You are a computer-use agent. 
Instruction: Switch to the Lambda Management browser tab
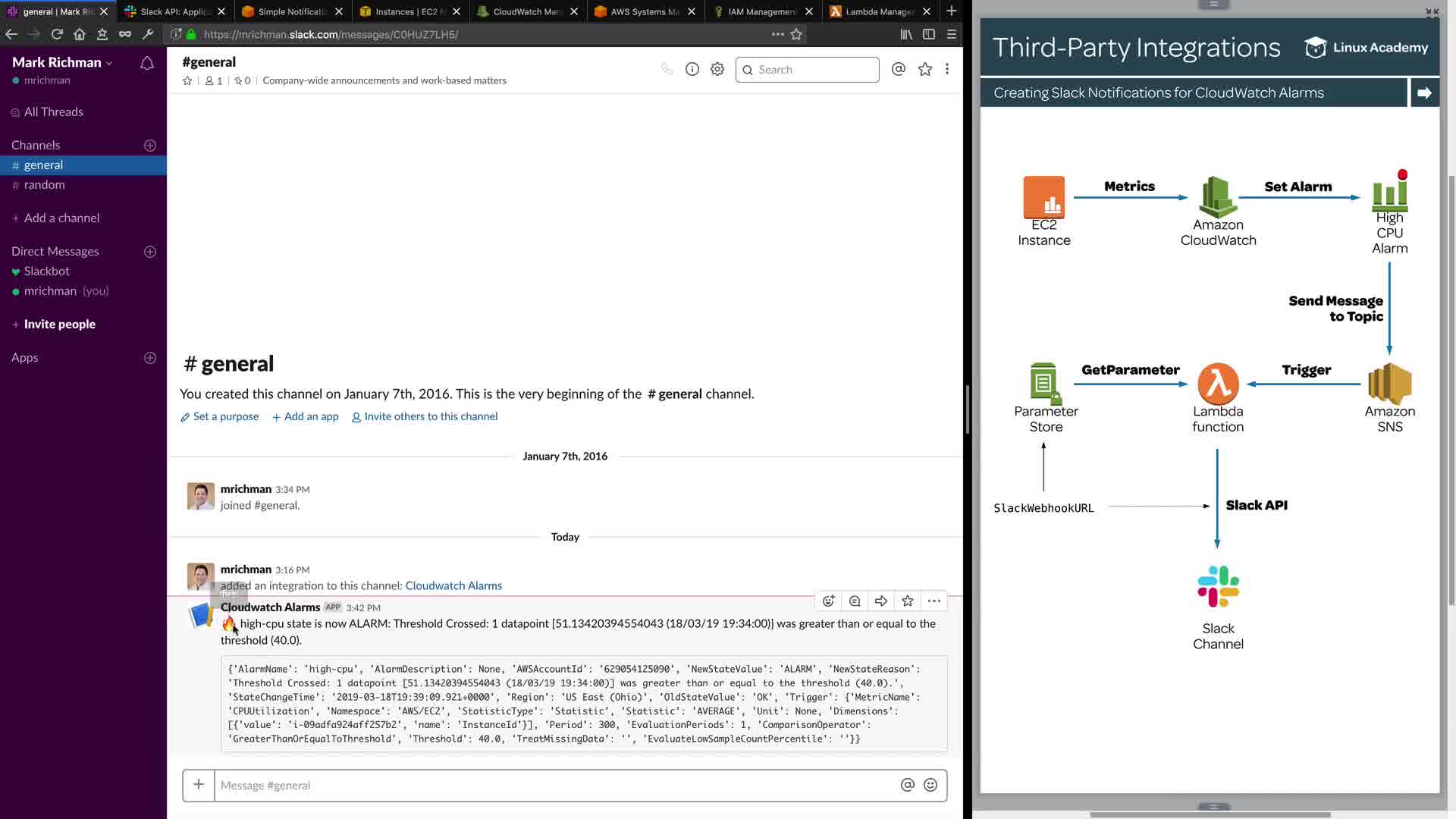879,11
